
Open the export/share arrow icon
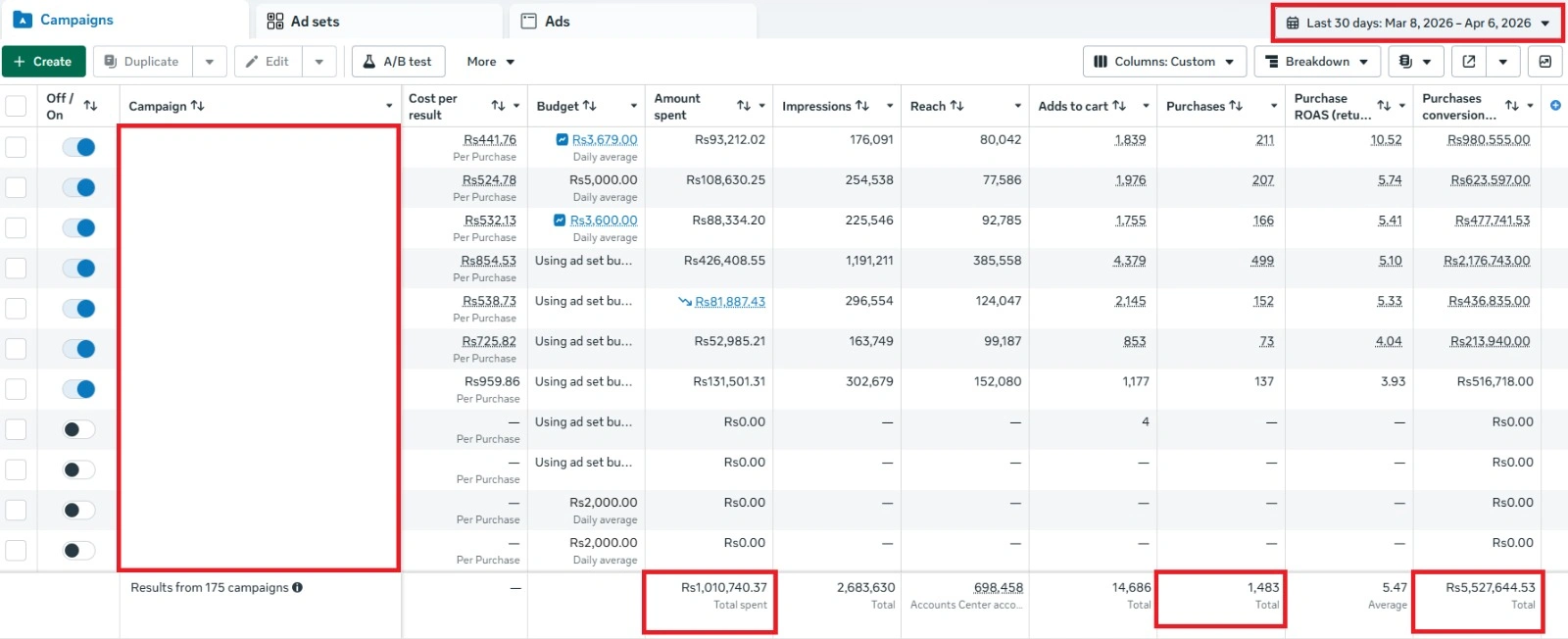coord(1468,62)
